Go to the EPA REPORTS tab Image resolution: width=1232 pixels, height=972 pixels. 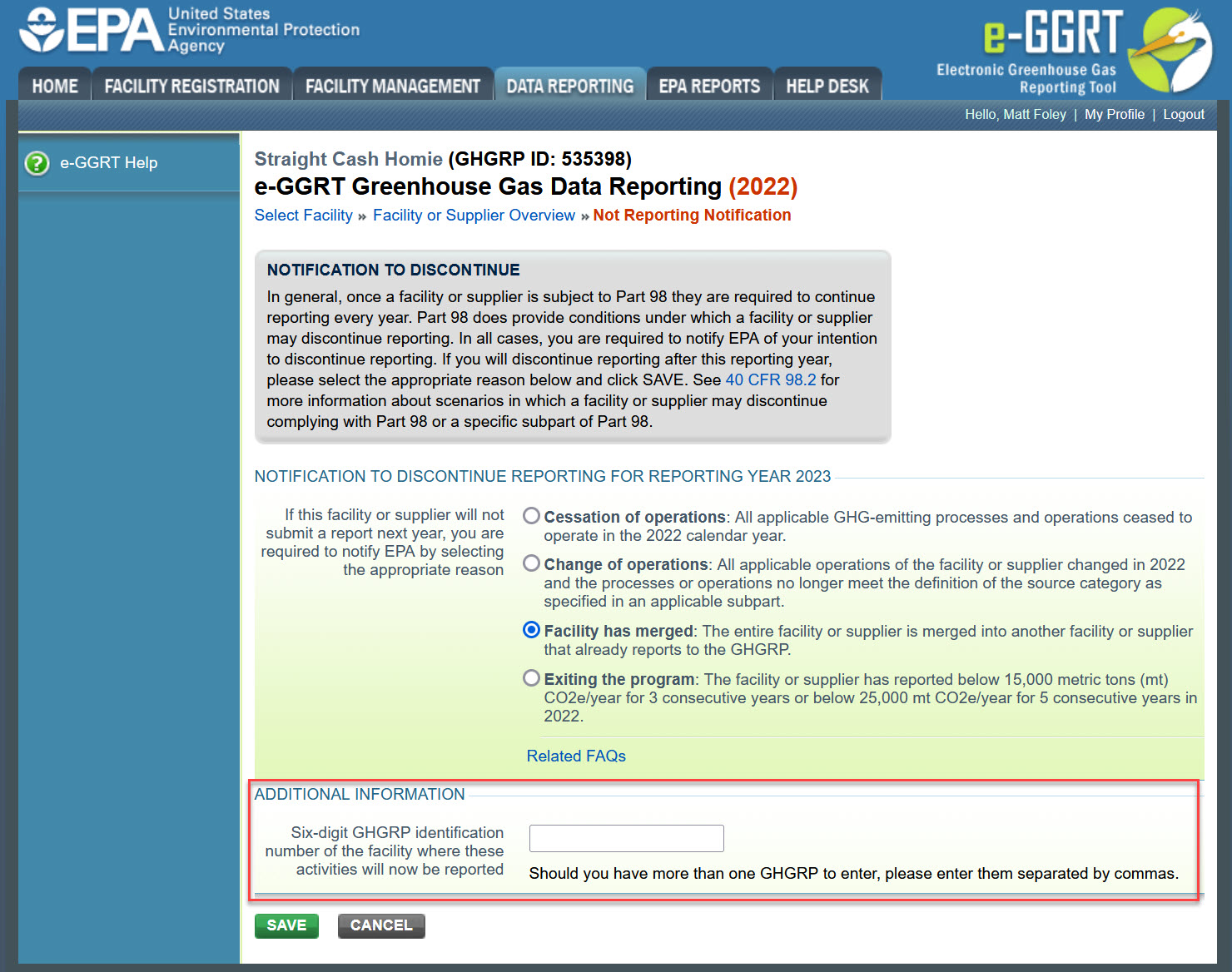click(710, 86)
